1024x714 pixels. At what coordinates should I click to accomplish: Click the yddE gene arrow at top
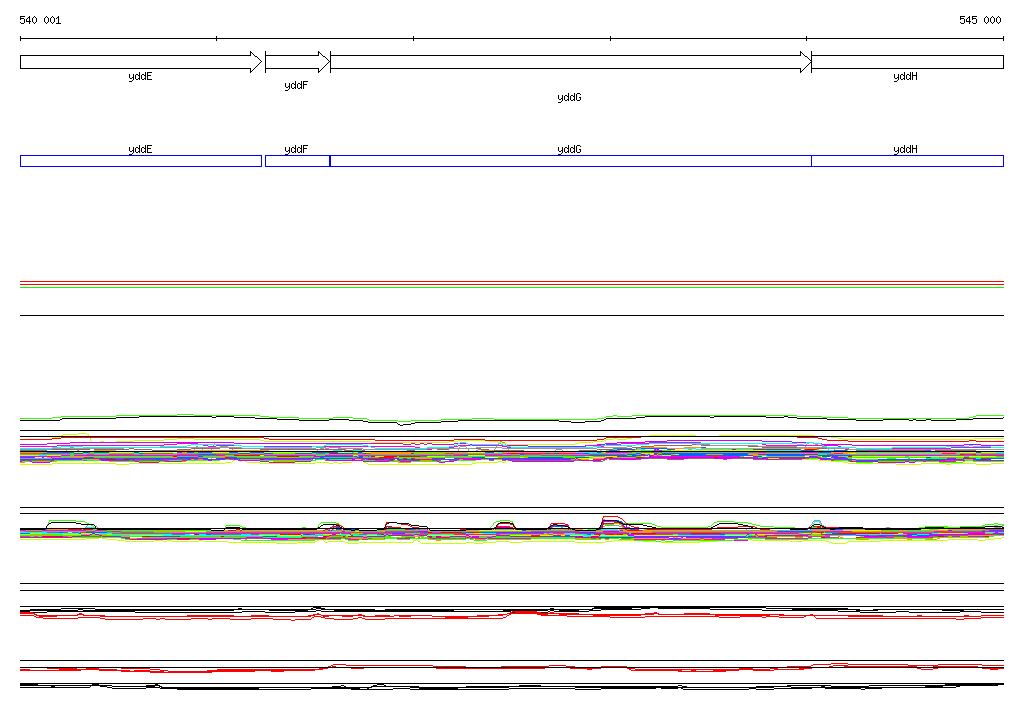tap(140, 62)
